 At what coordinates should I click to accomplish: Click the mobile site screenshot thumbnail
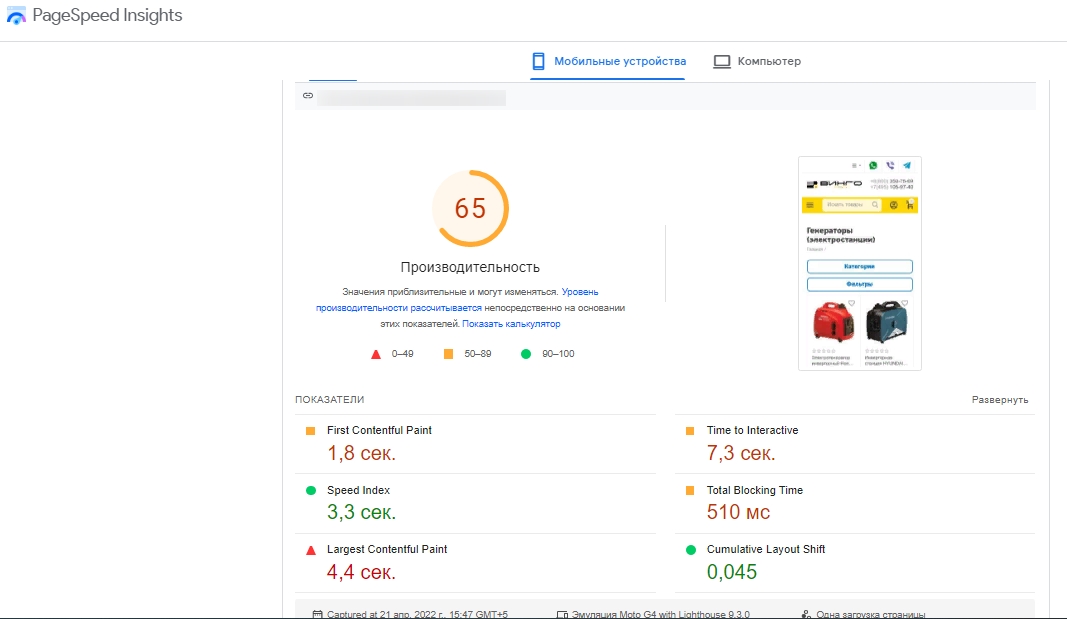(x=859, y=263)
